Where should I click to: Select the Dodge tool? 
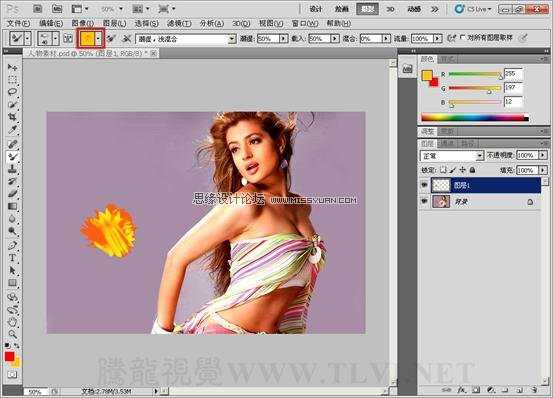(x=12, y=231)
